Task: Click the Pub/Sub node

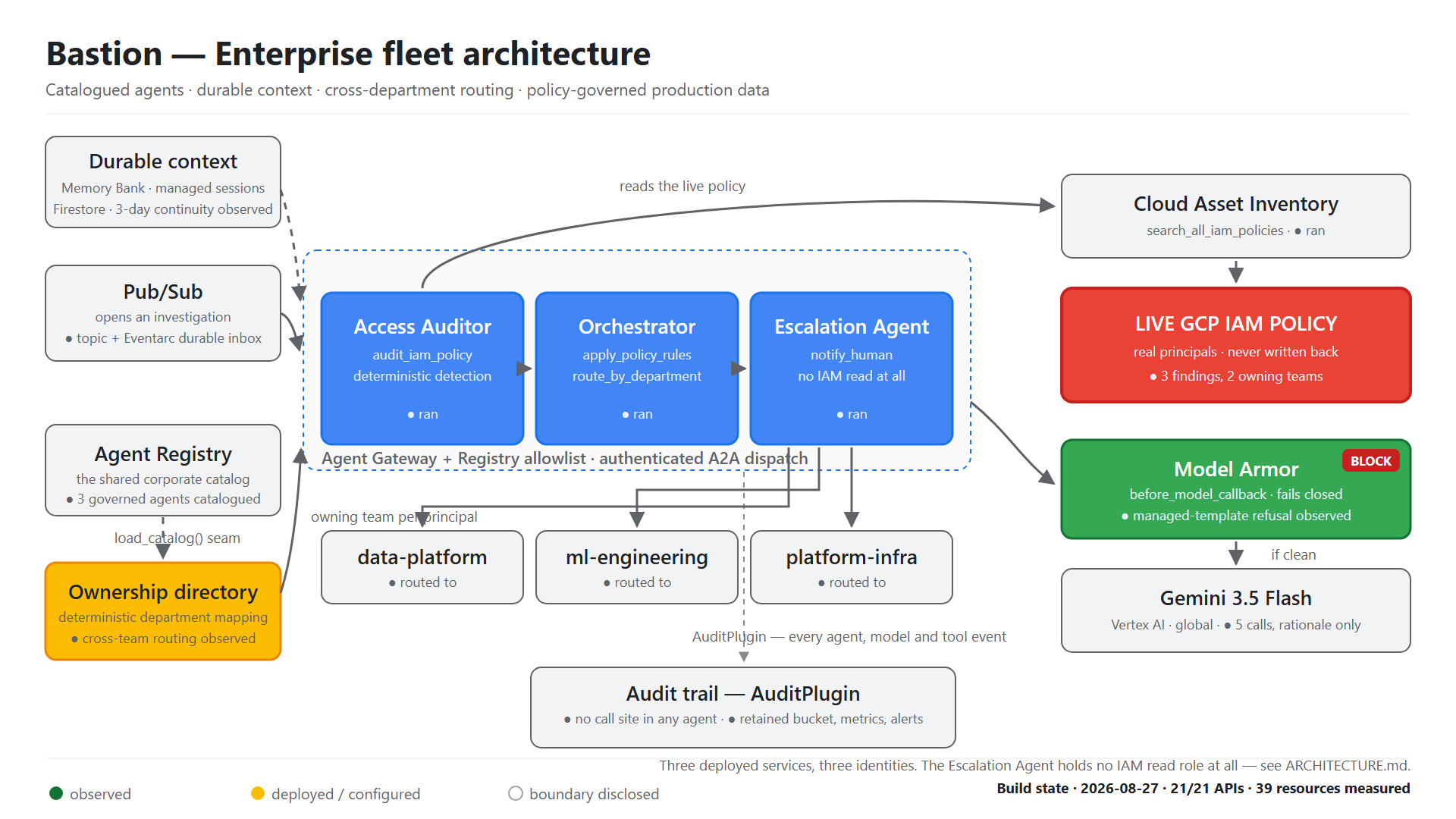Action: click(x=163, y=313)
